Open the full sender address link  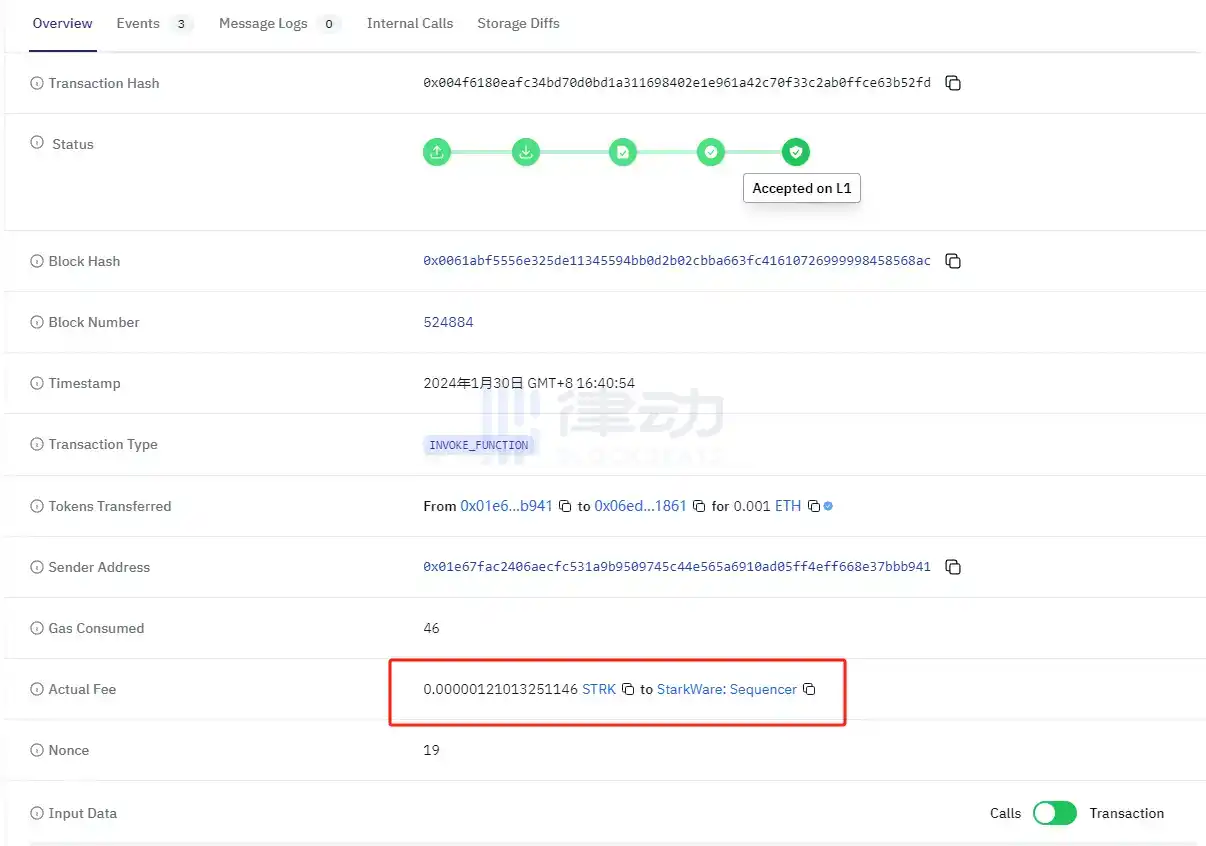tap(676, 567)
